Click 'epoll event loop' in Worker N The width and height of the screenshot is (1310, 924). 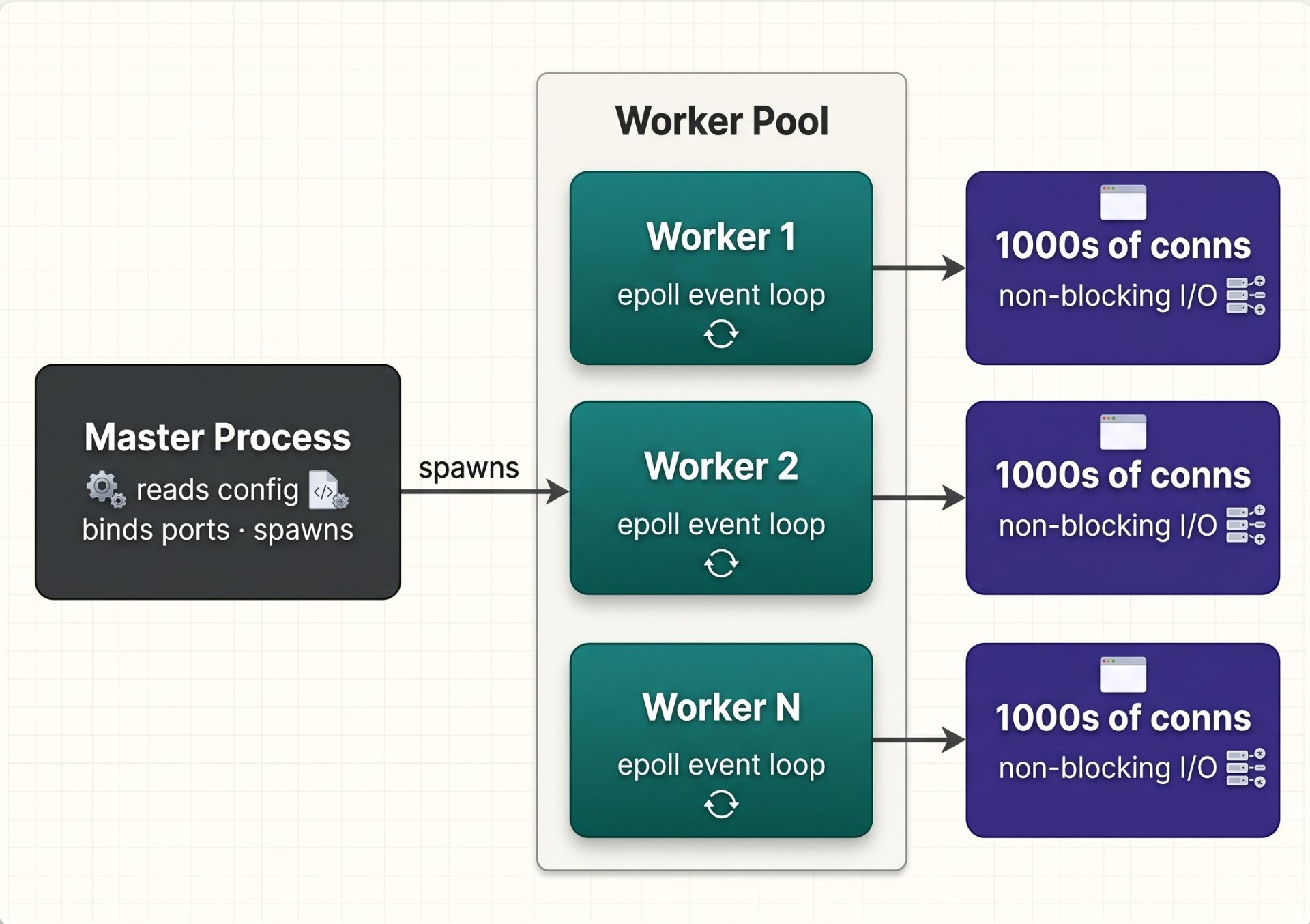tap(721, 765)
